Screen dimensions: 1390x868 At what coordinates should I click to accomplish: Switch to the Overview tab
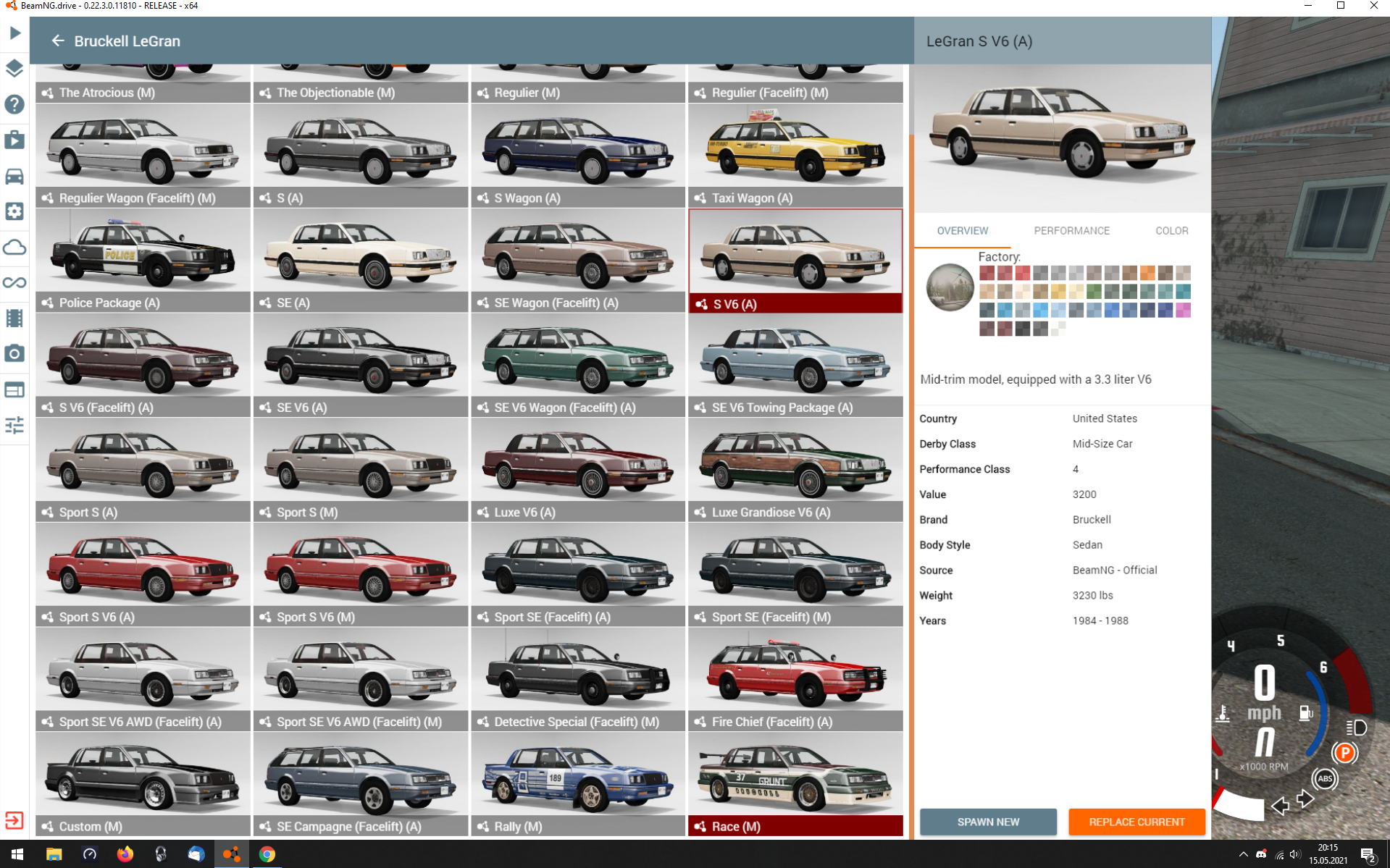[x=962, y=231]
